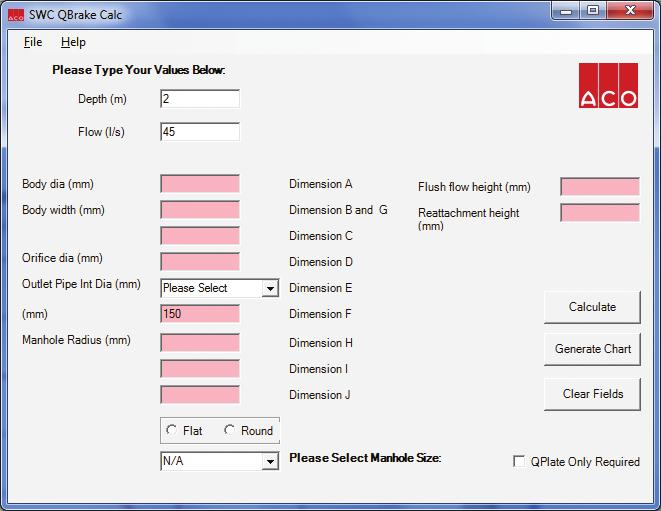Image resolution: width=661 pixels, height=511 pixels.
Task: Click the Dimension C pink field
Action: (200, 236)
